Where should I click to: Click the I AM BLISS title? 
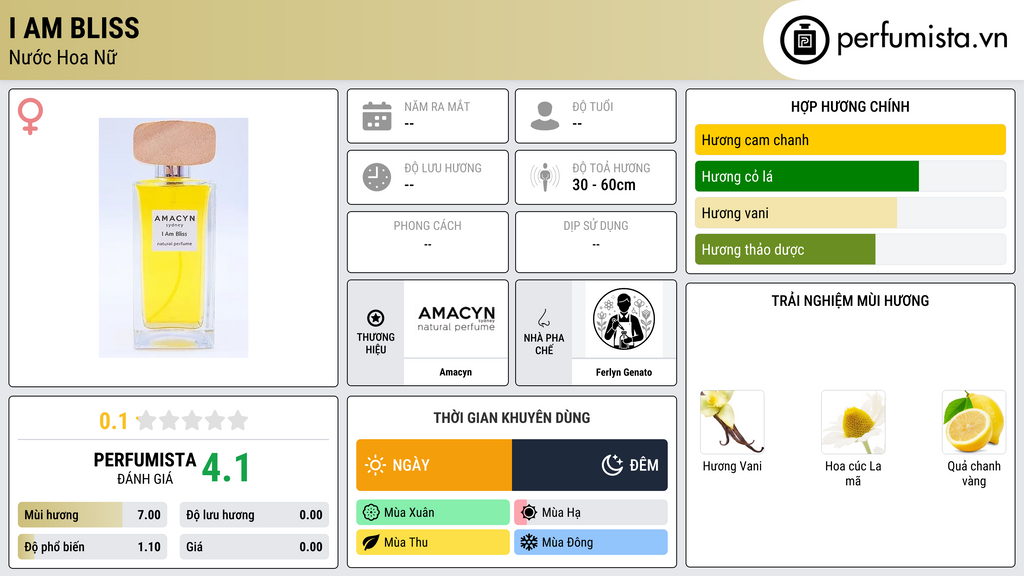[74, 28]
